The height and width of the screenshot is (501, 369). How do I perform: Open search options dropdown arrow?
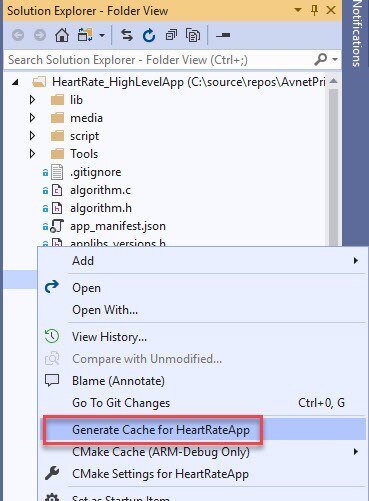335,60
